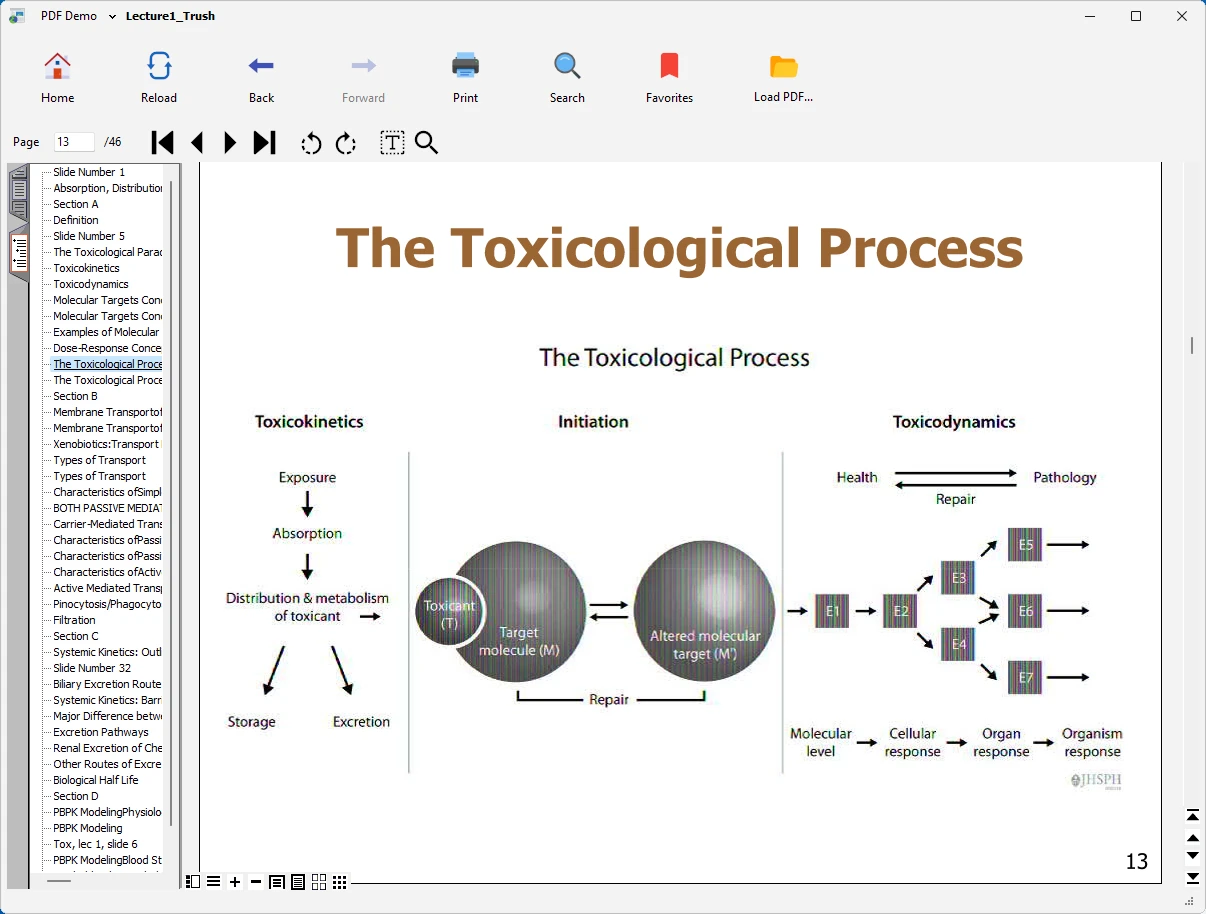Viewport: 1206px width, 914px height.
Task: Rotate page clockwise
Action: point(346,144)
